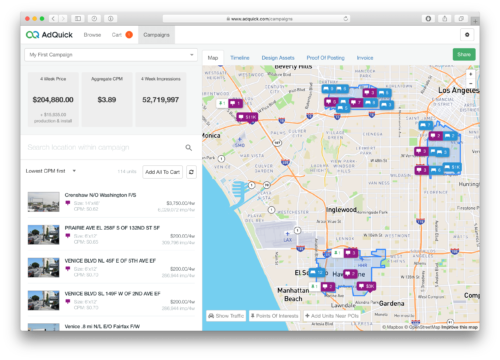Expand the Lowest CPM first sort dropdown
Screen dimensions: 500x360
51,171
